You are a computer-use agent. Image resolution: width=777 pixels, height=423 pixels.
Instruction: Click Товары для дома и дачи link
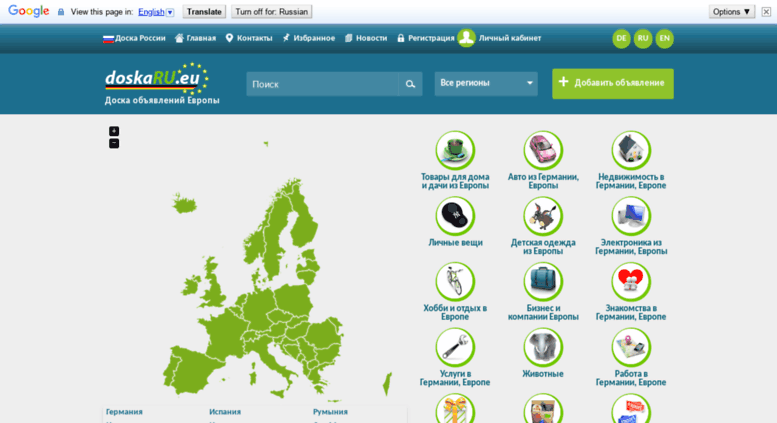455,181
